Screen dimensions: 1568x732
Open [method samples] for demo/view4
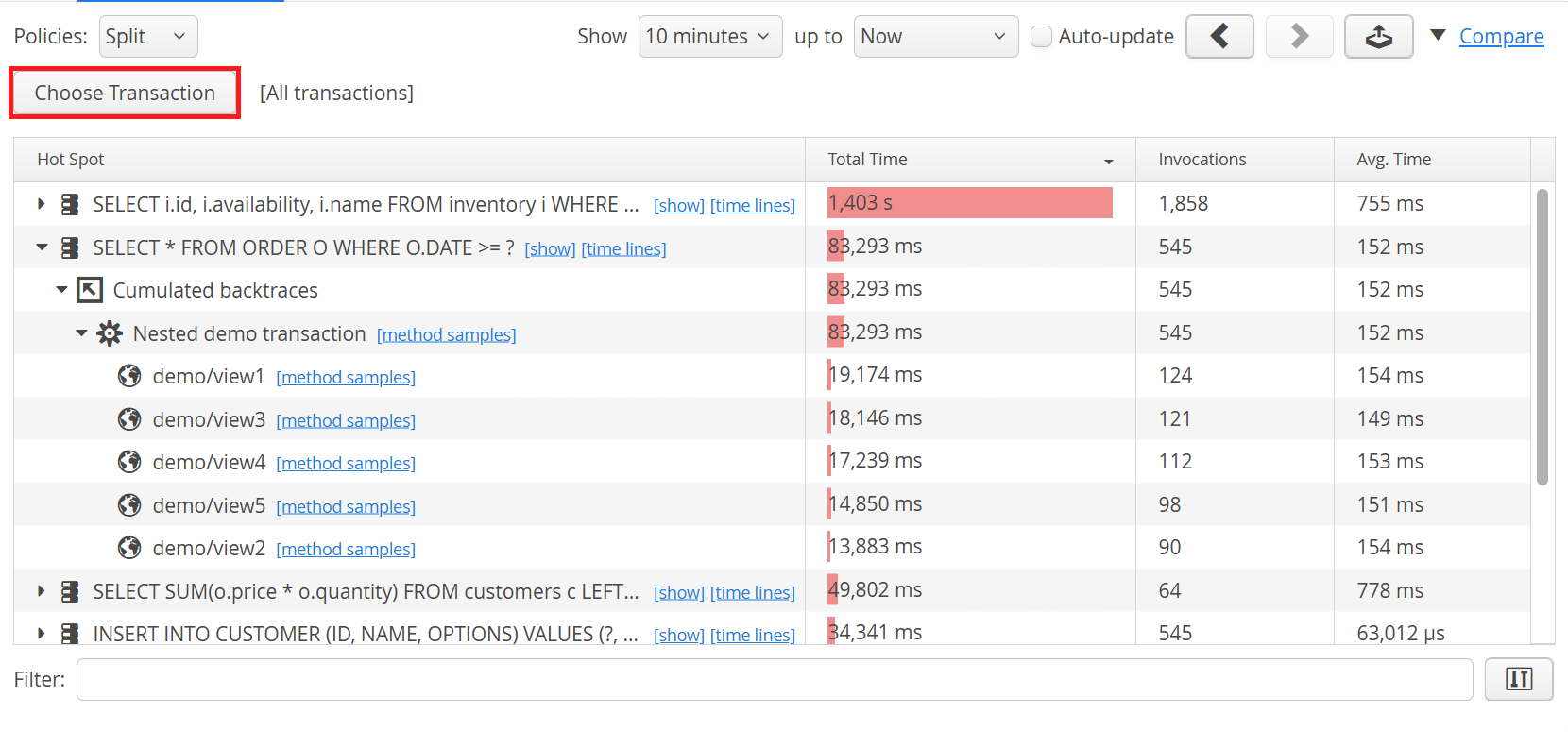pyautogui.click(x=346, y=463)
